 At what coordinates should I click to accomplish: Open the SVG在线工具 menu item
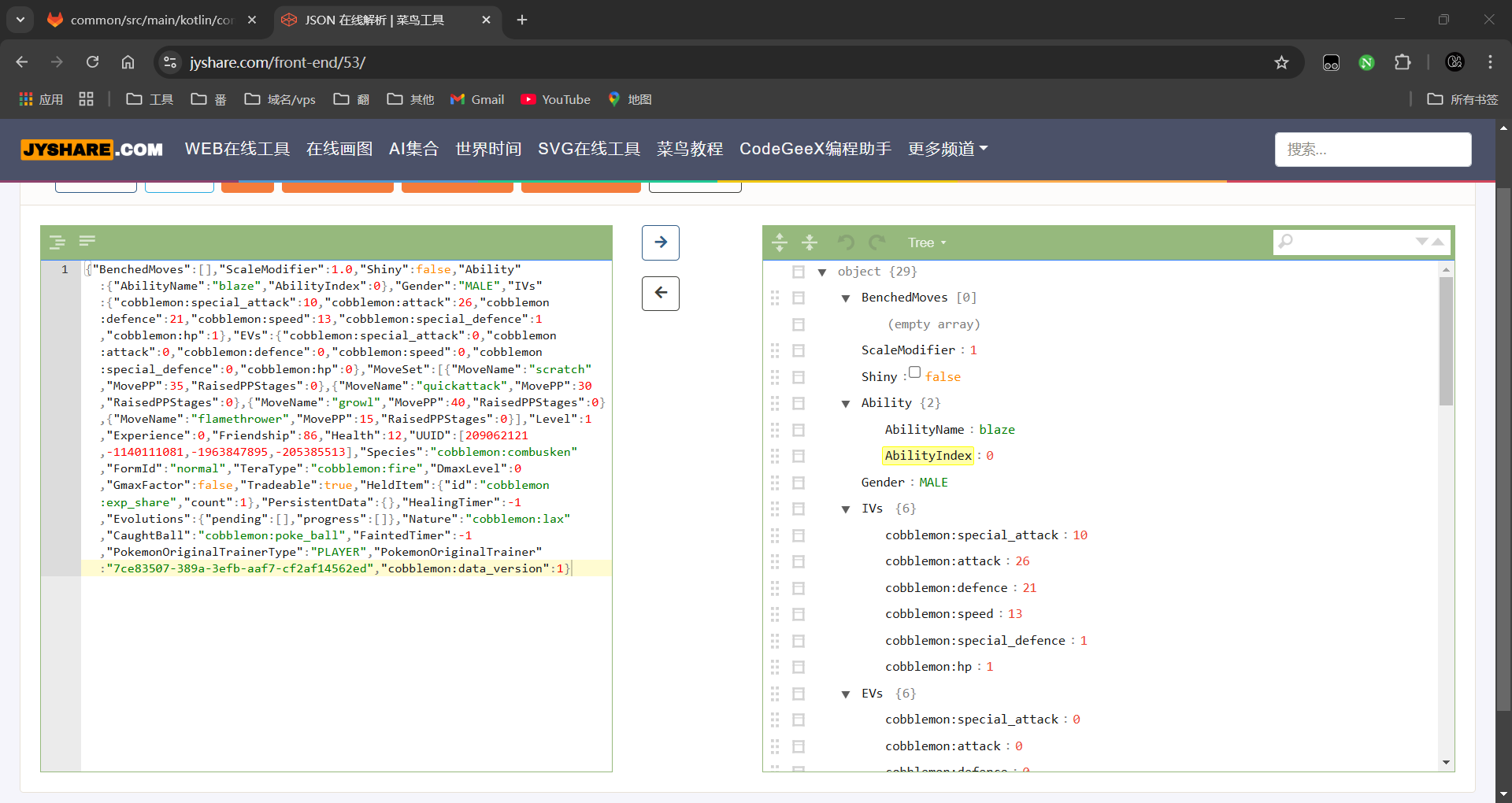[588, 149]
